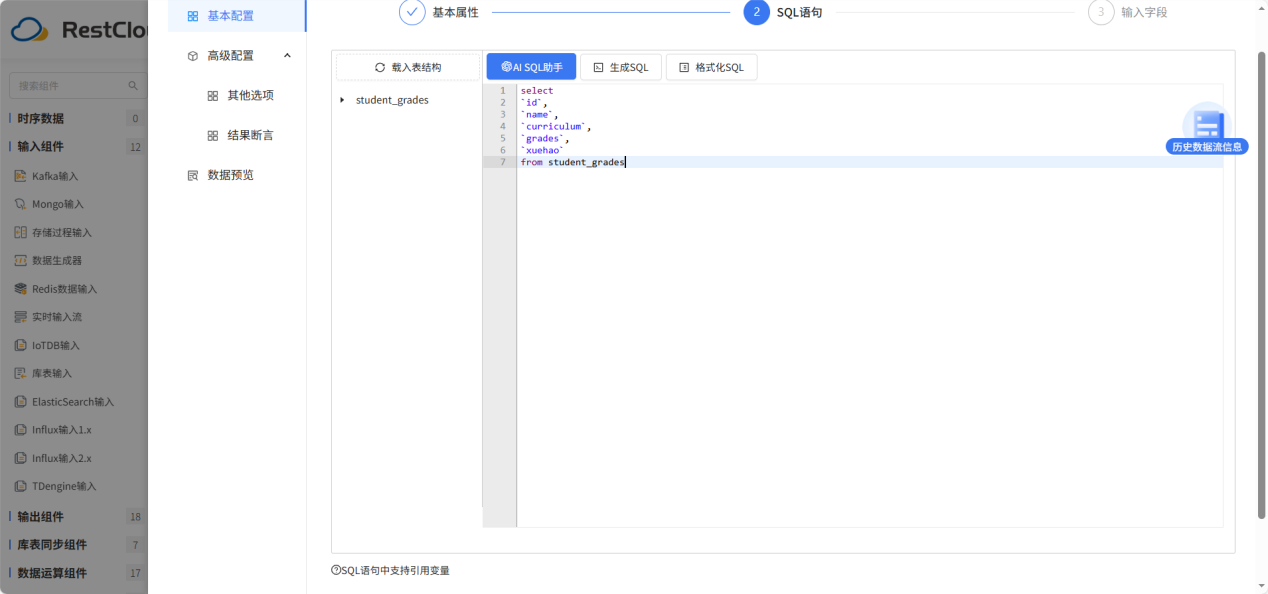Click the 格式化SQL button
1268x594 pixels.
click(x=711, y=66)
